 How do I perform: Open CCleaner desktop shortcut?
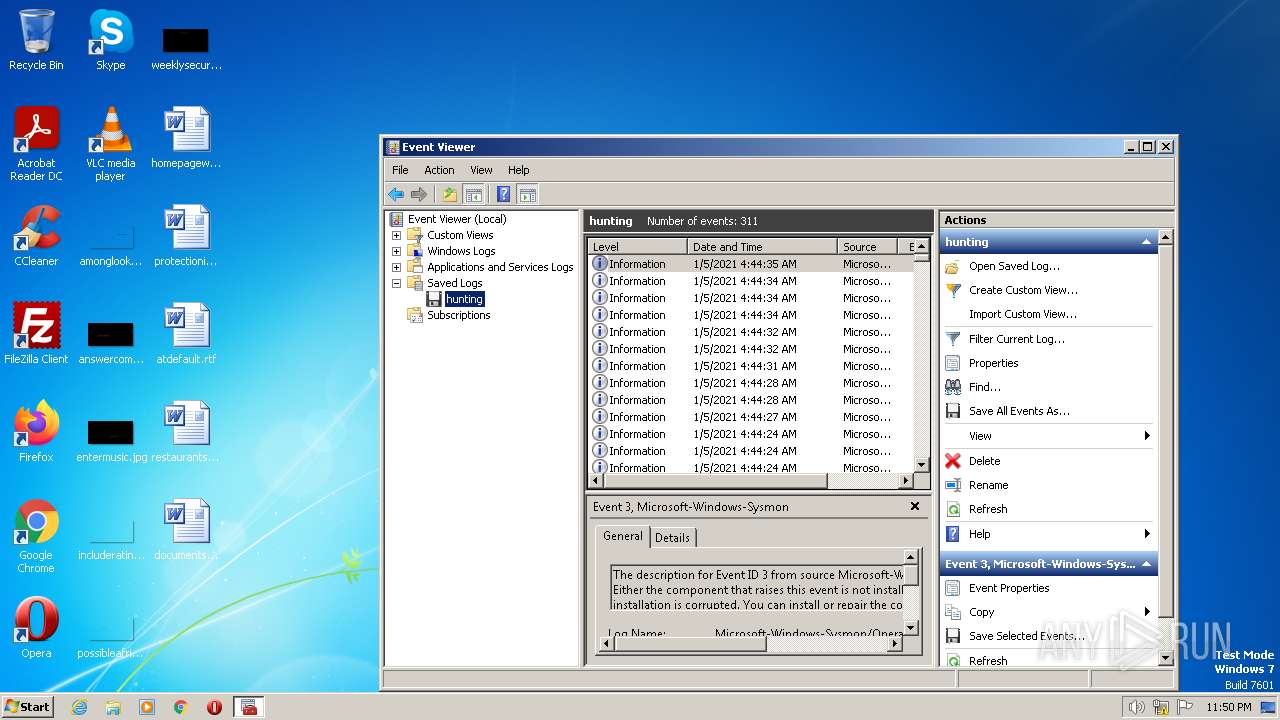click(x=36, y=236)
